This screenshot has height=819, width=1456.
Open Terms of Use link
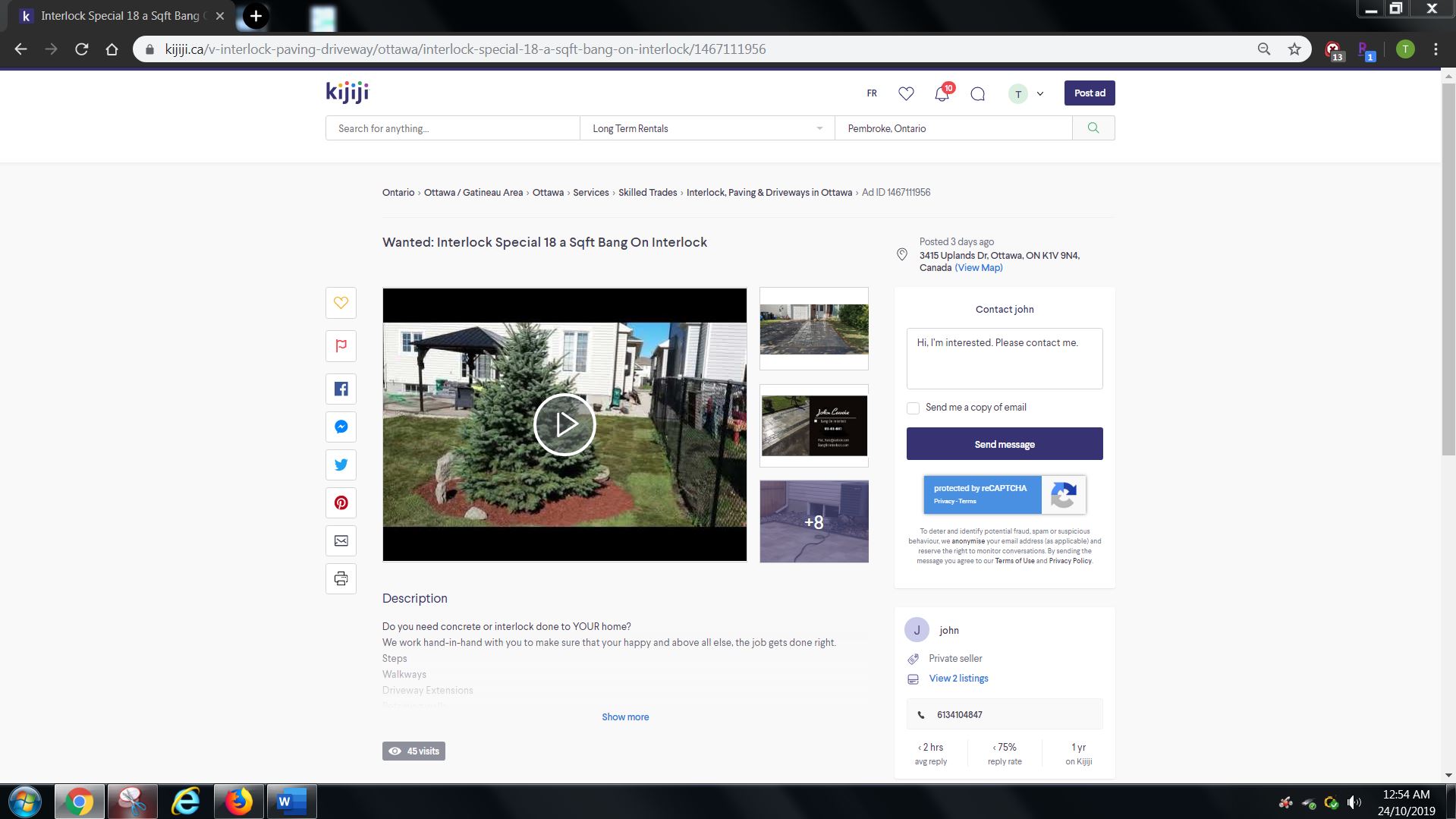[1014, 561]
